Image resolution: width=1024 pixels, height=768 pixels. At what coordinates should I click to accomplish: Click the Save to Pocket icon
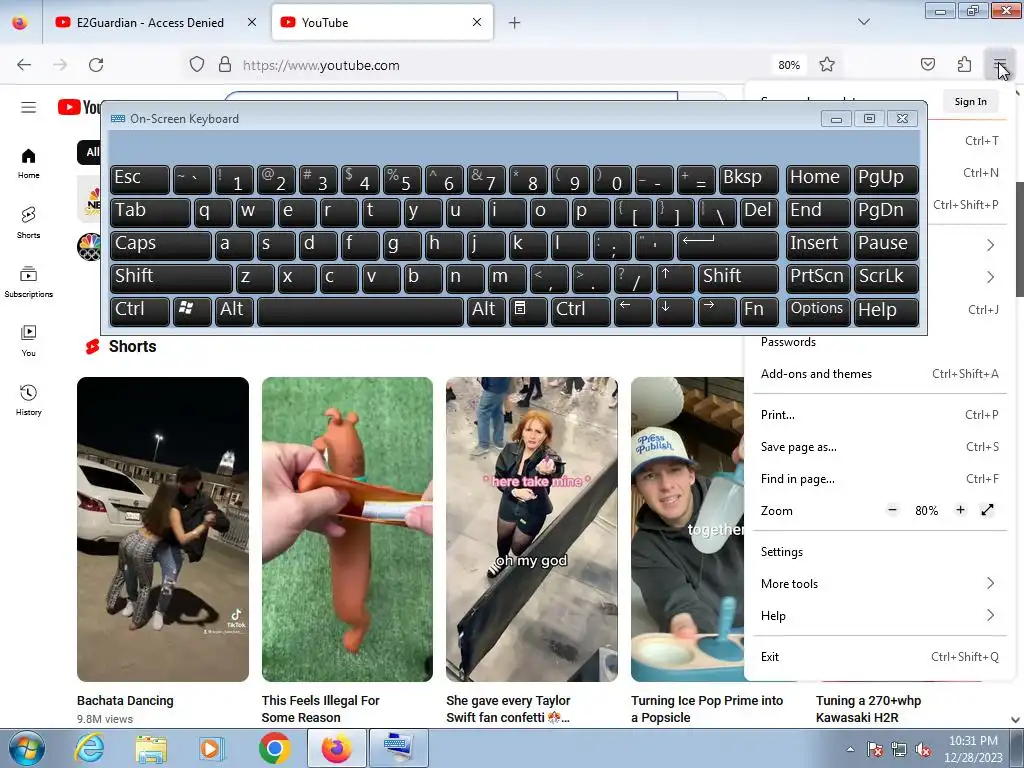(x=927, y=65)
